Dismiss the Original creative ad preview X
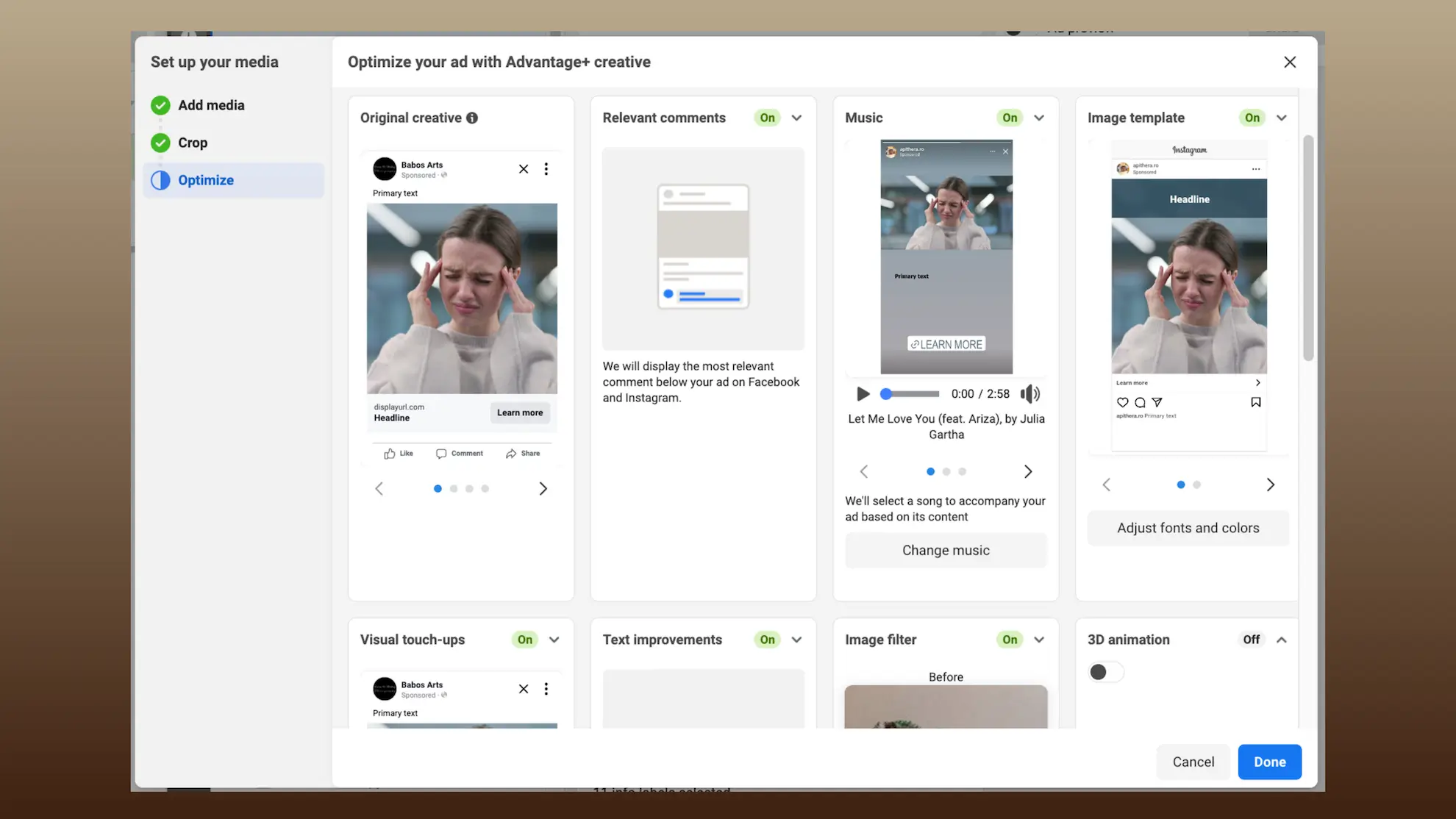 click(x=524, y=169)
